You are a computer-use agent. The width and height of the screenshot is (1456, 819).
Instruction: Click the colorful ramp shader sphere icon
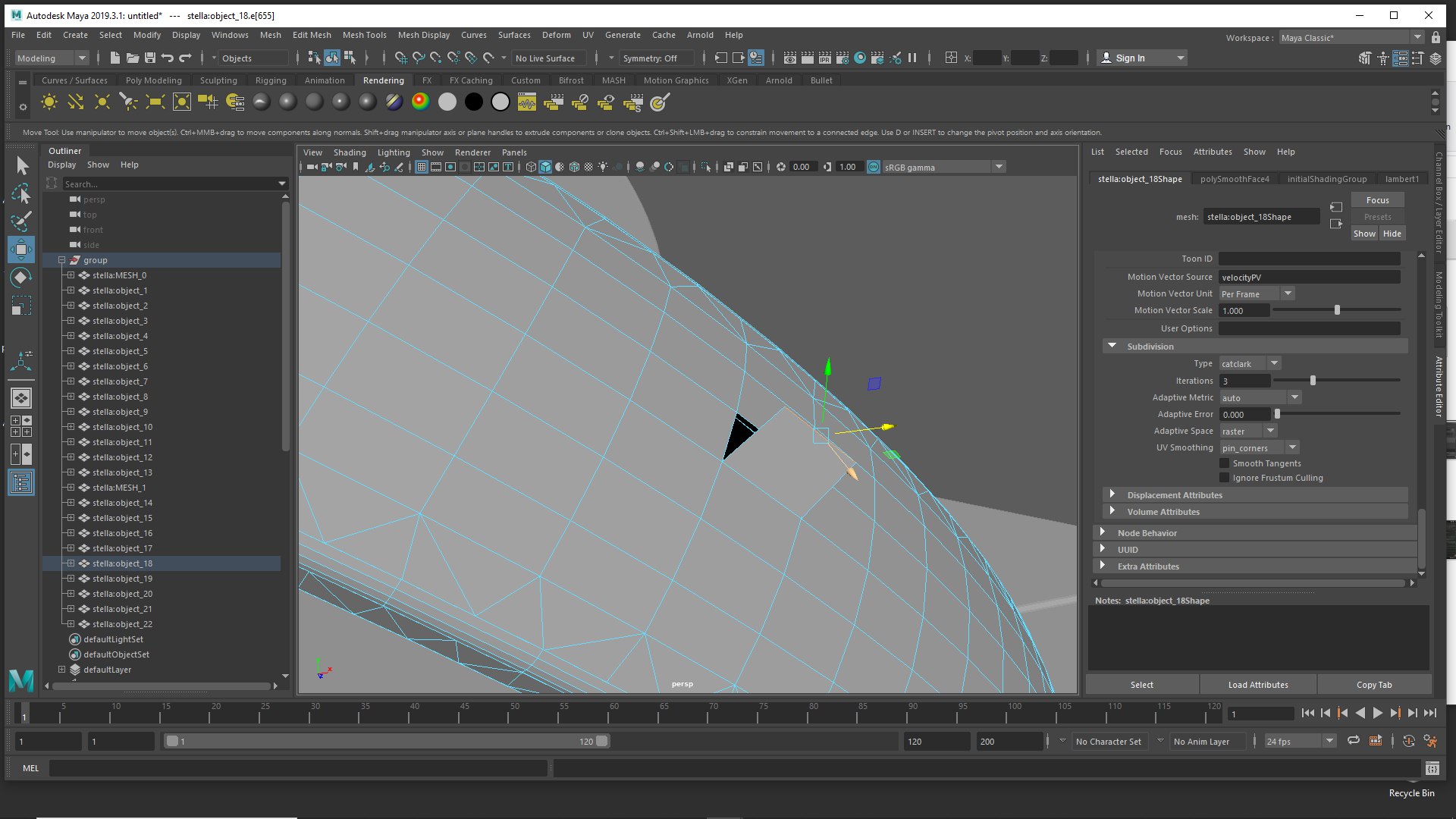(420, 102)
